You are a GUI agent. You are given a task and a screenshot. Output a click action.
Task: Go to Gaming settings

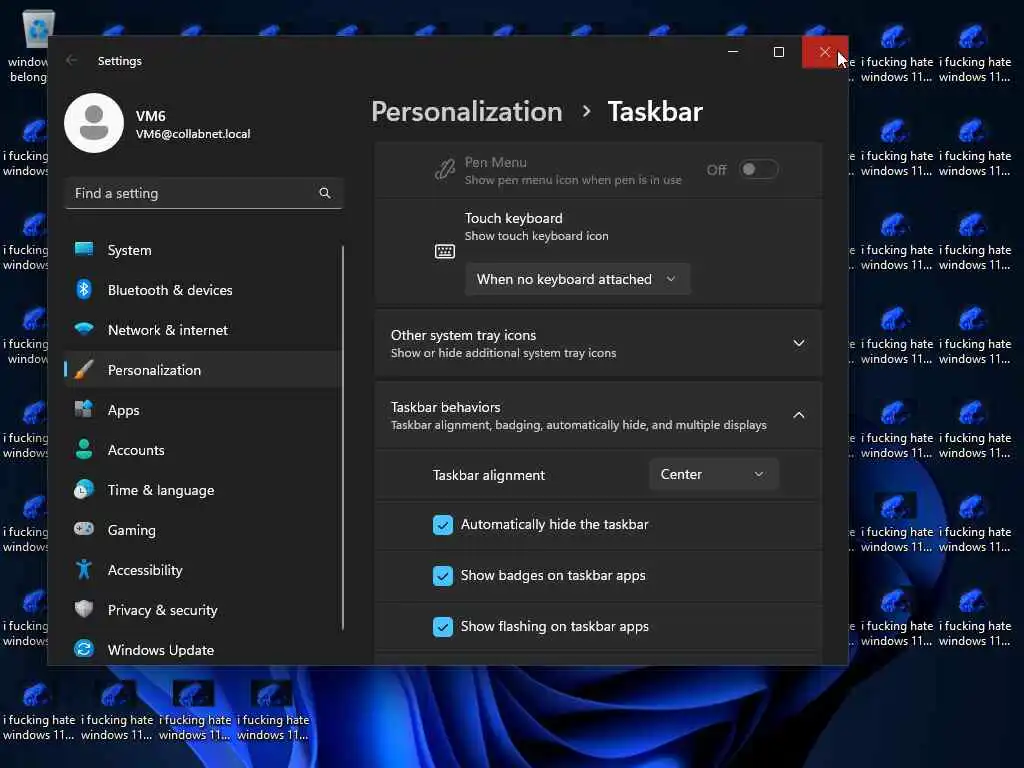203,530
